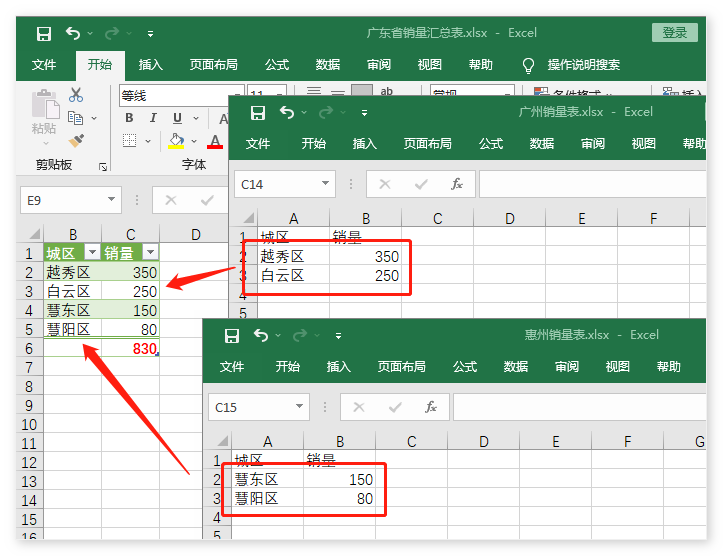Click Undo icon in 广东省销量汇总表 window
The height and width of the screenshot is (556, 723).
pos(73,33)
